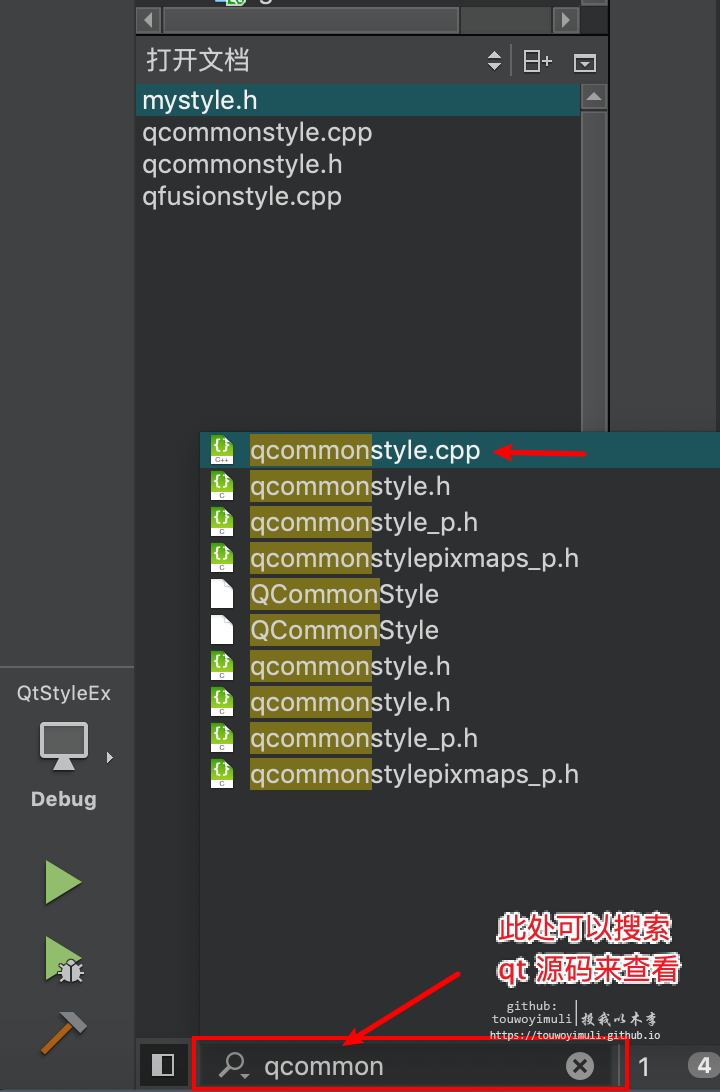The image size is (720, 1092).
Task: Click the green Run button
Action: (x=63, y=882)
